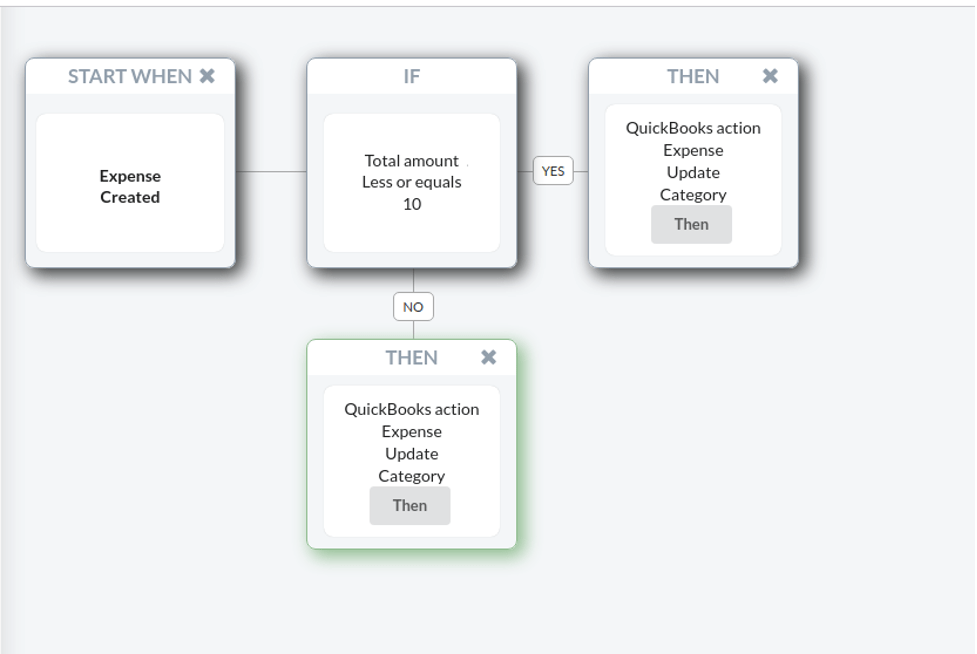Select the value 10 in the IF condition
The height and width of the screenshot is (654, 977).
[x=412, y=204]
